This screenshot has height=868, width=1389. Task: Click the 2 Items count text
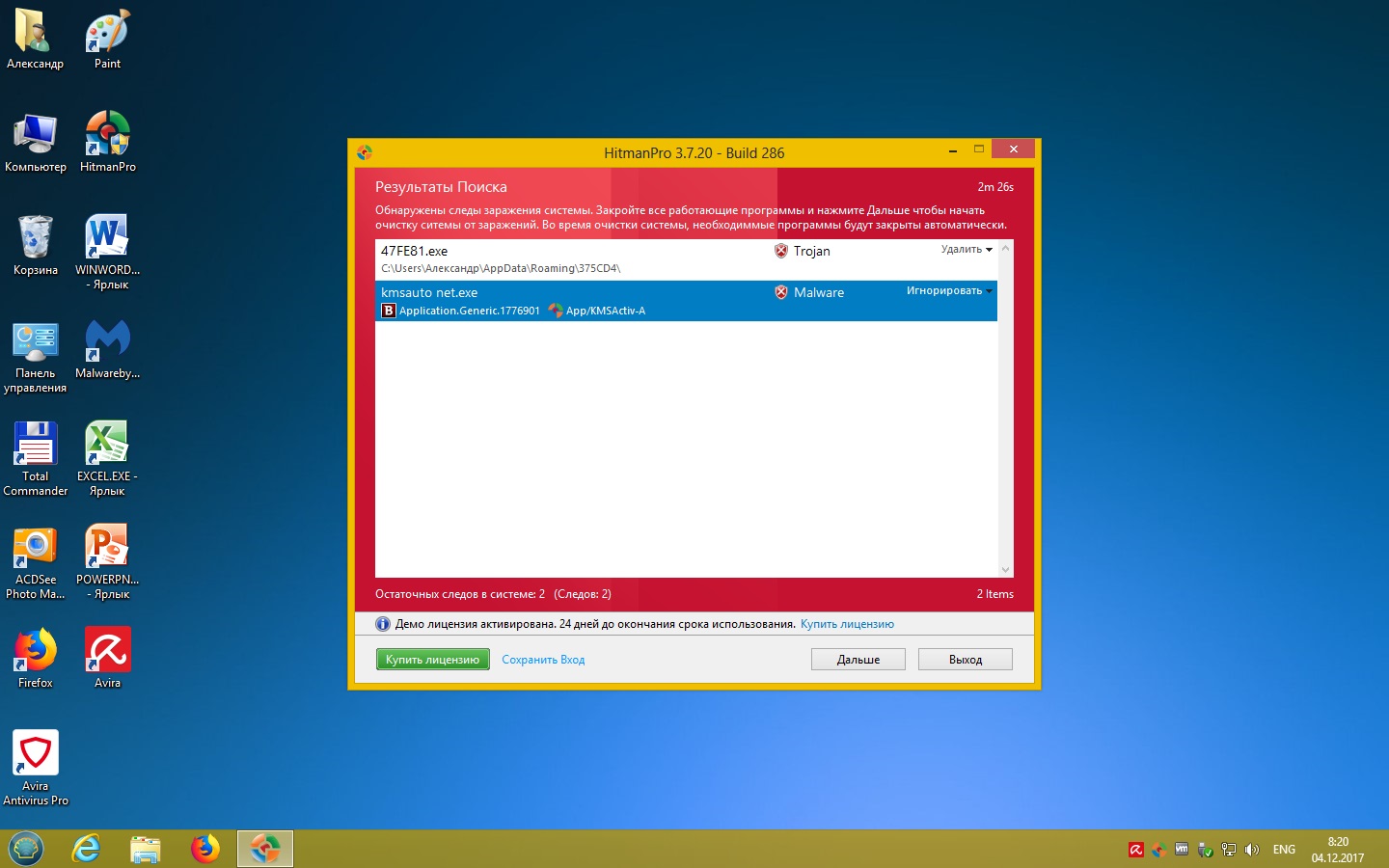995,594
